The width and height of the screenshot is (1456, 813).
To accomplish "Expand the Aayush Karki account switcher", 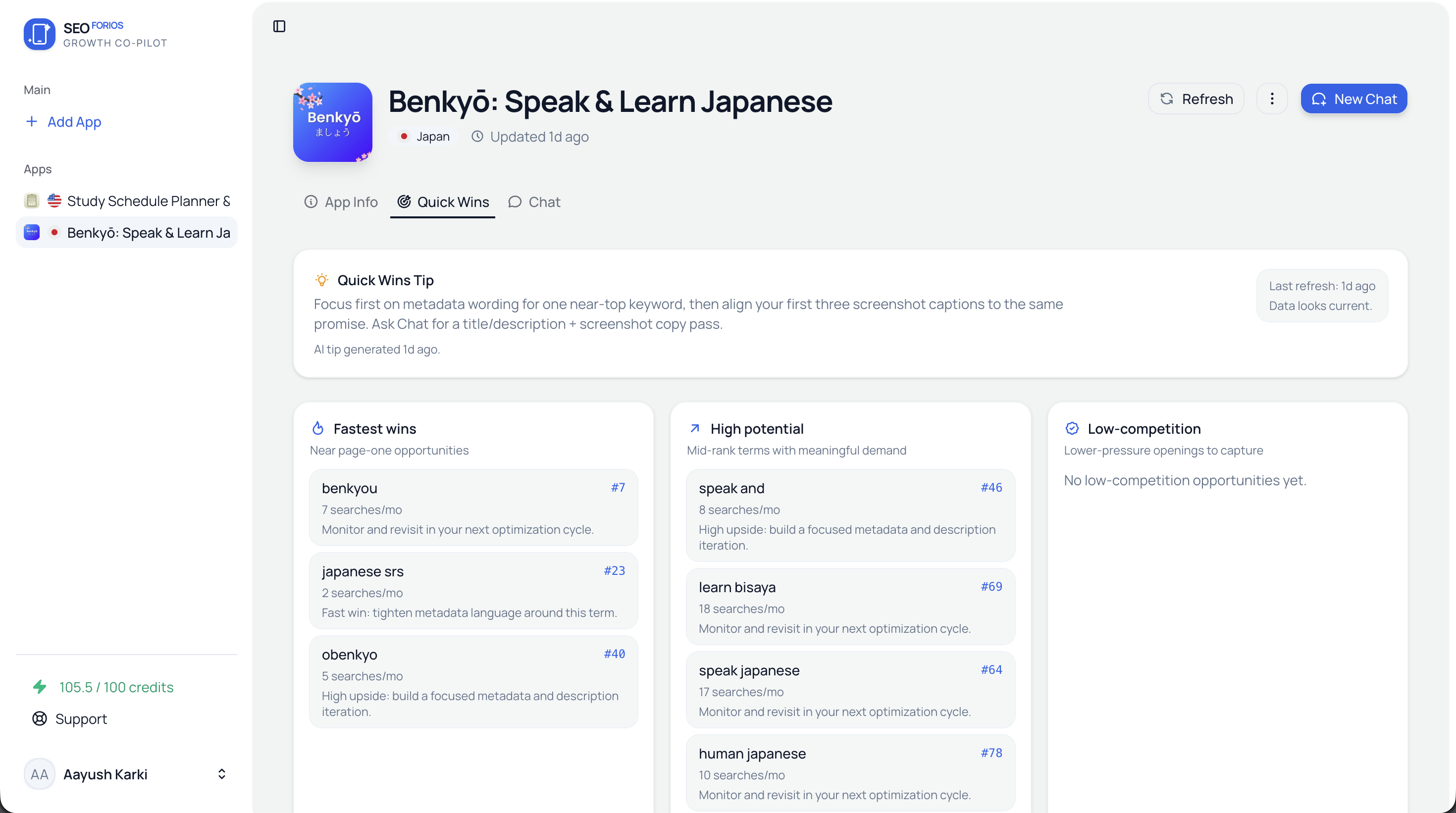I will click(x=221, y=774).
